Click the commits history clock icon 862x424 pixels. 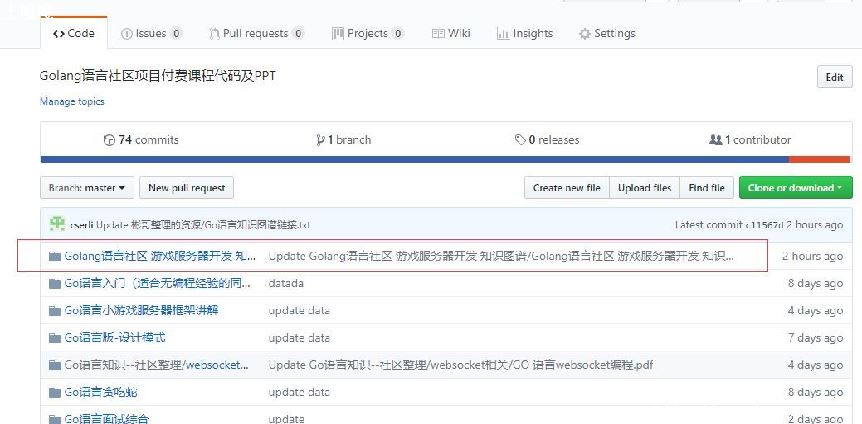109,140
